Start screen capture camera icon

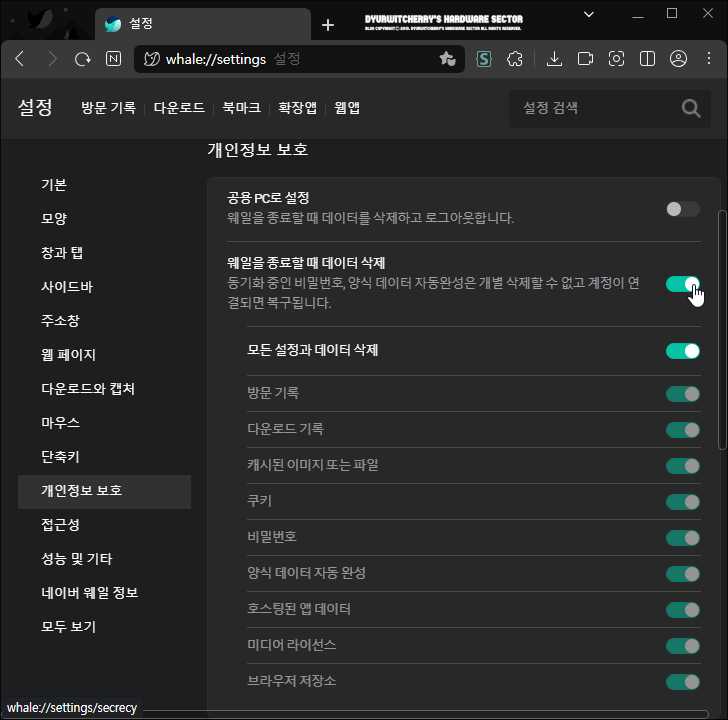click(x=616, y=59)
